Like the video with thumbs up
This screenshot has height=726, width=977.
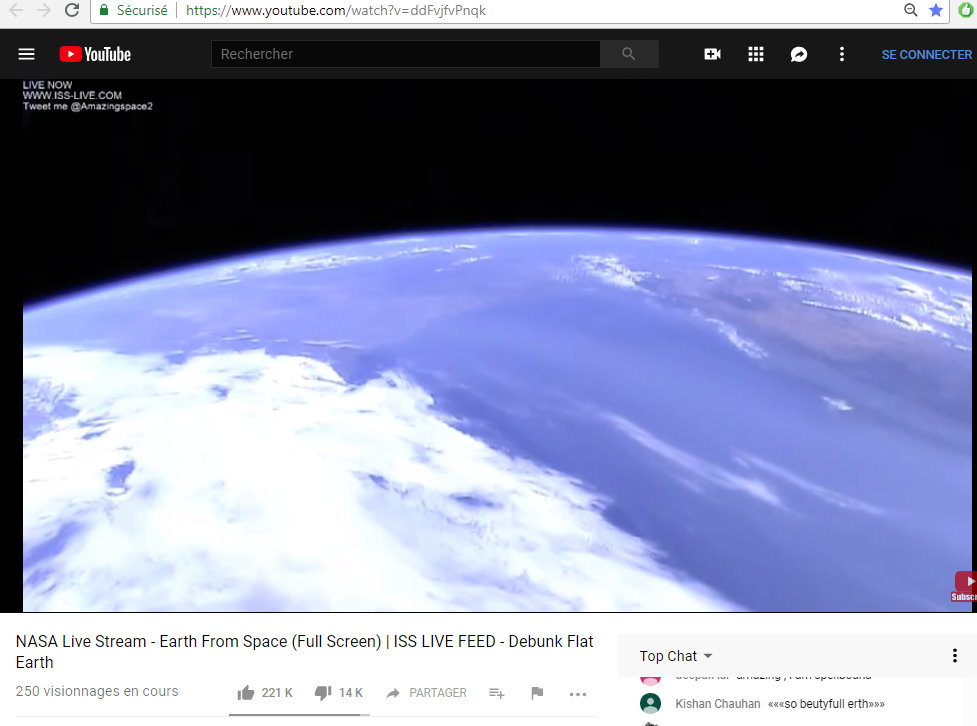(x=245, y=692)
